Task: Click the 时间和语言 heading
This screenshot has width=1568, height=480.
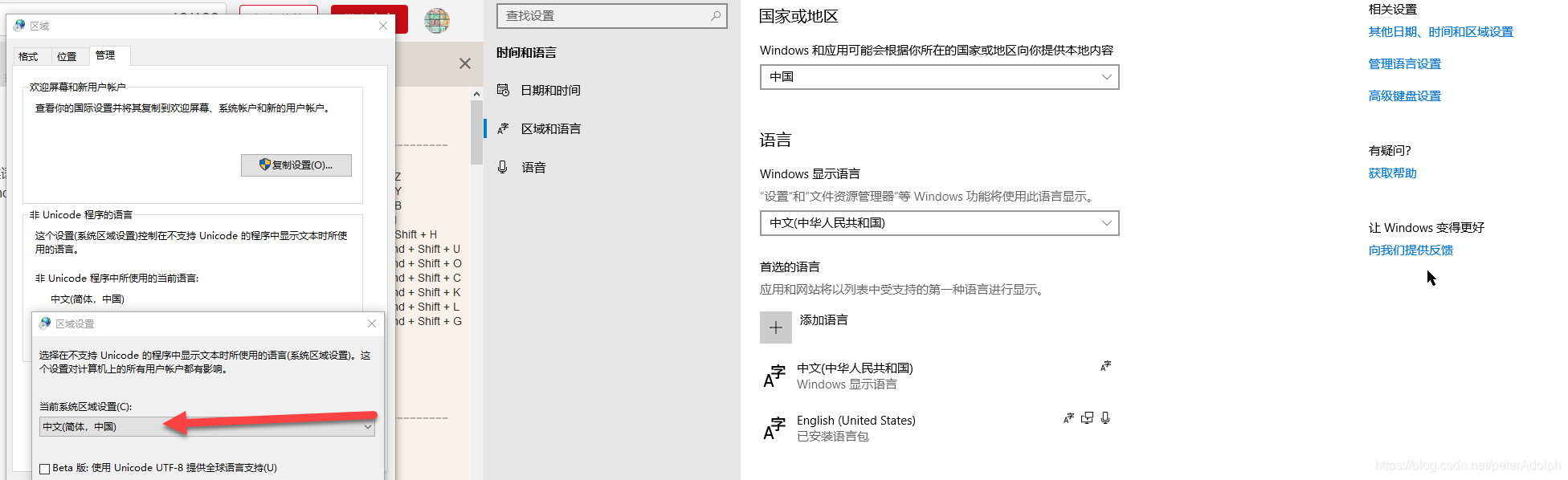Action: [x=526, y=53]
